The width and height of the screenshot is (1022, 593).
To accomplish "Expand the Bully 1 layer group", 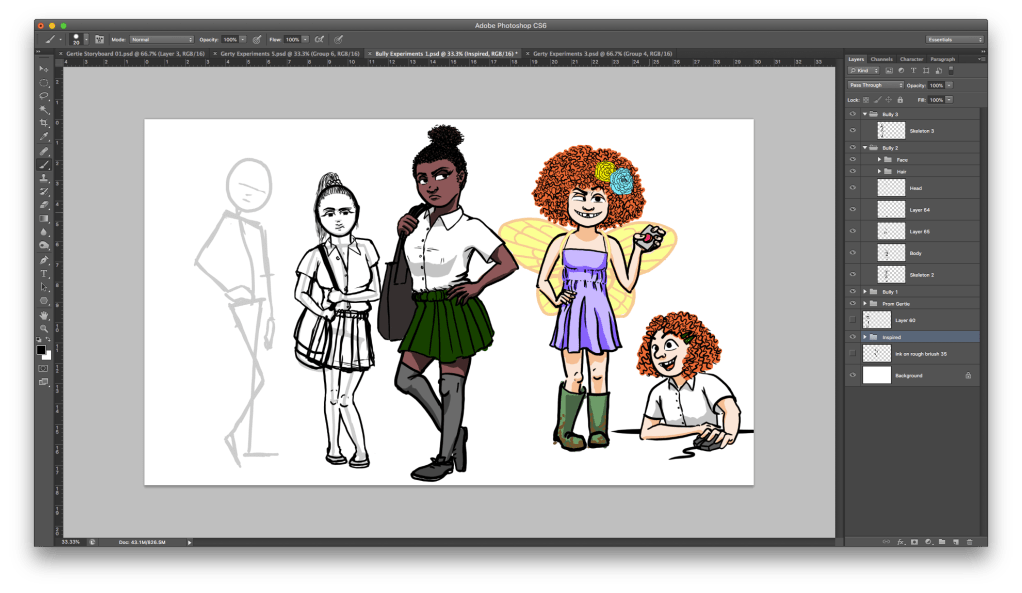I will [864, 291].
